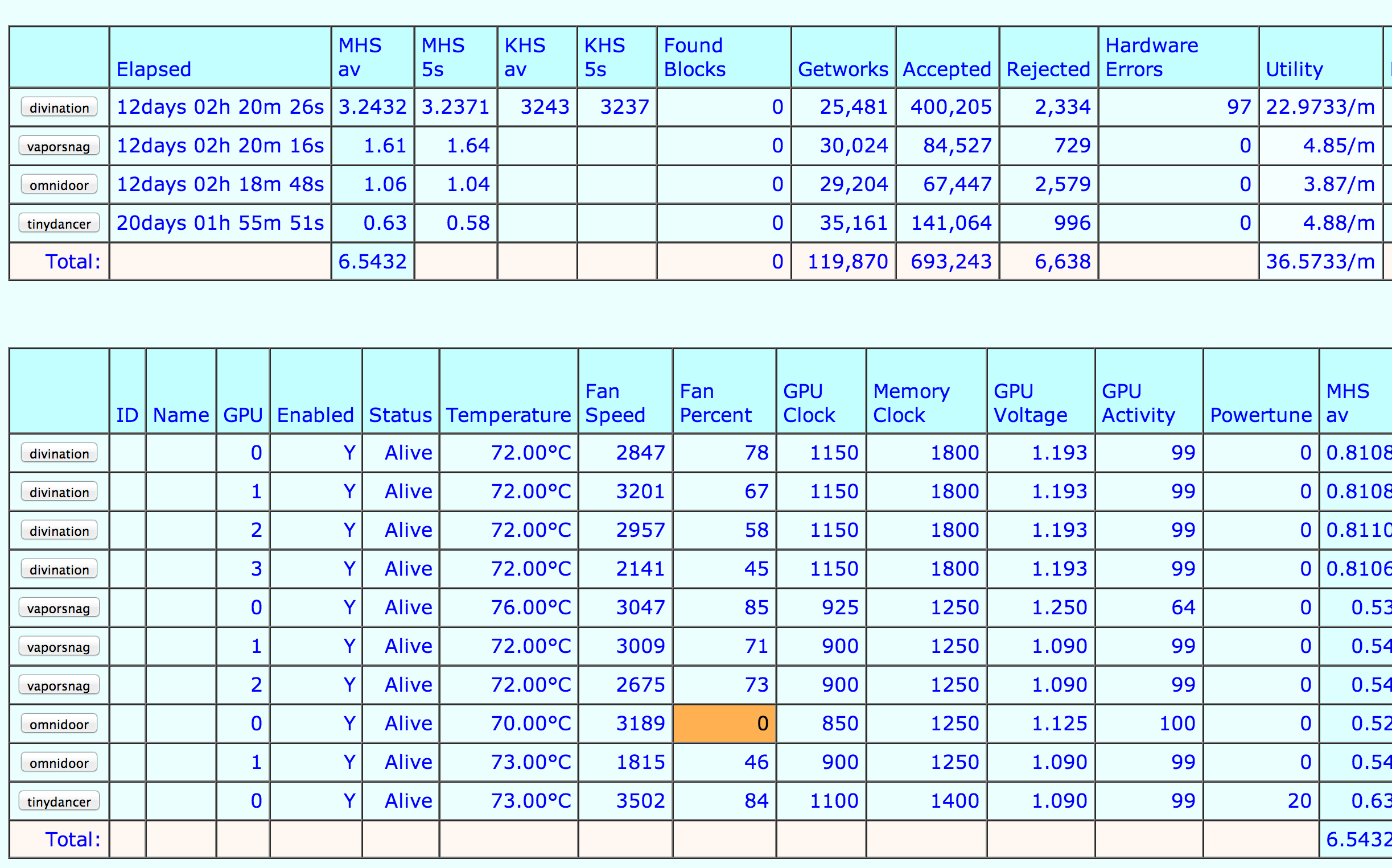Click the Powertune column header
Screen dimensions: 1392x868
coord(1261,391)
